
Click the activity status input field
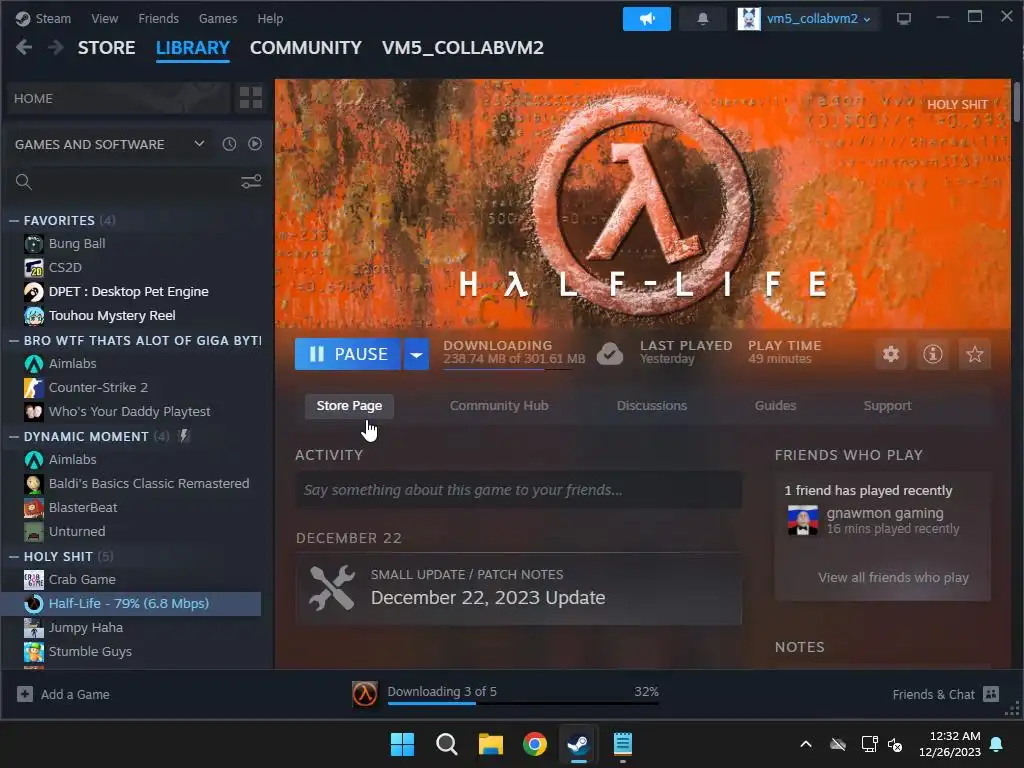click(519, 490)
